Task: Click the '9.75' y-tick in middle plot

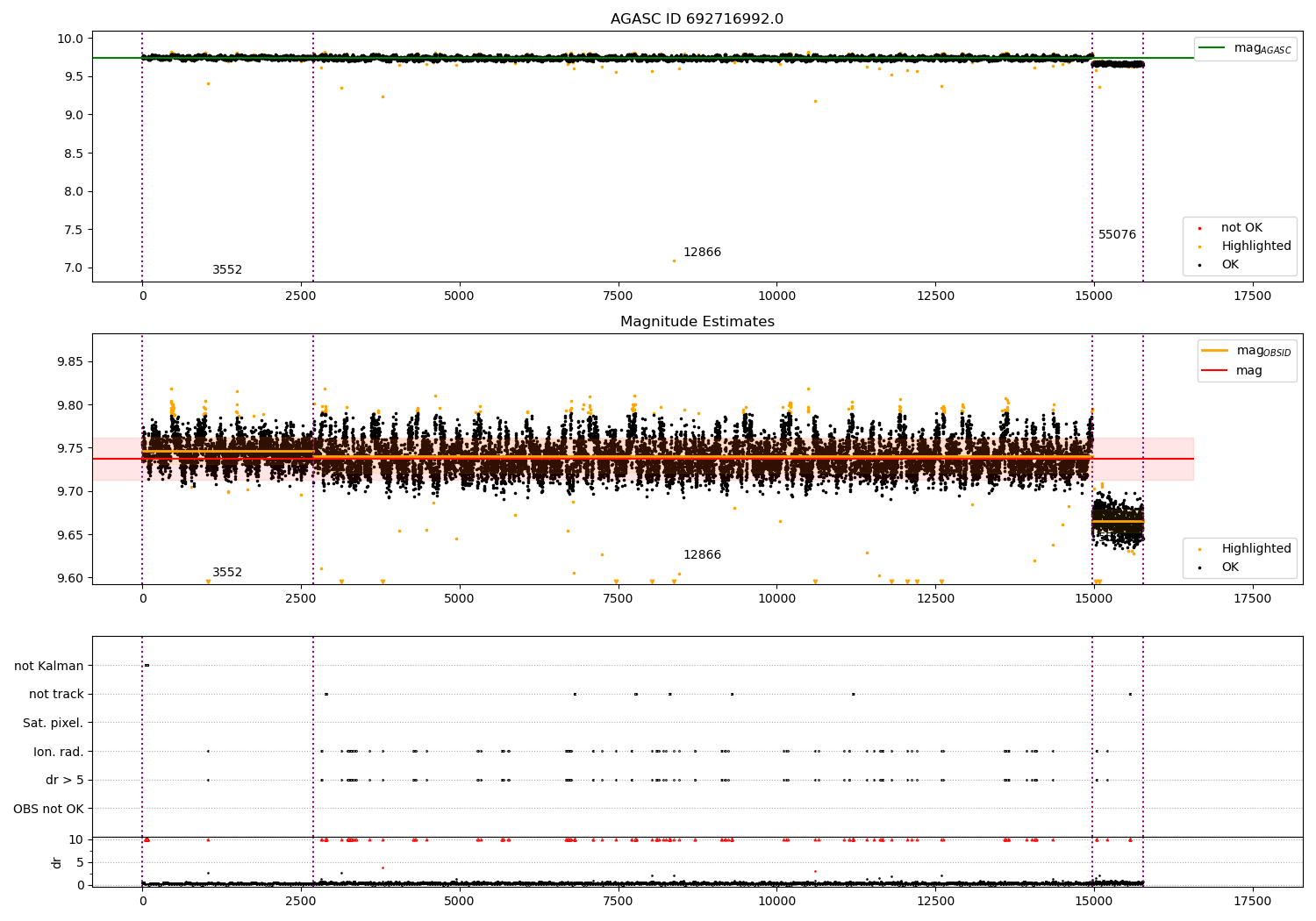Action: coord(72,448)
